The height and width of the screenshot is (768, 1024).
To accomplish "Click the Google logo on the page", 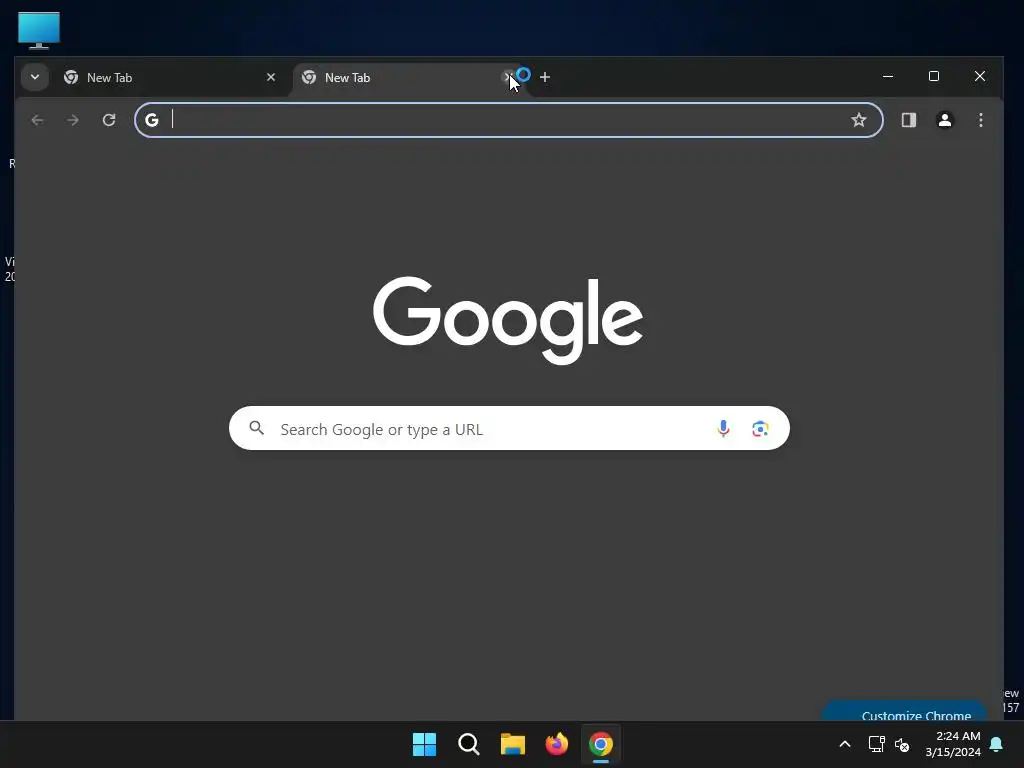I will [508, 320].
